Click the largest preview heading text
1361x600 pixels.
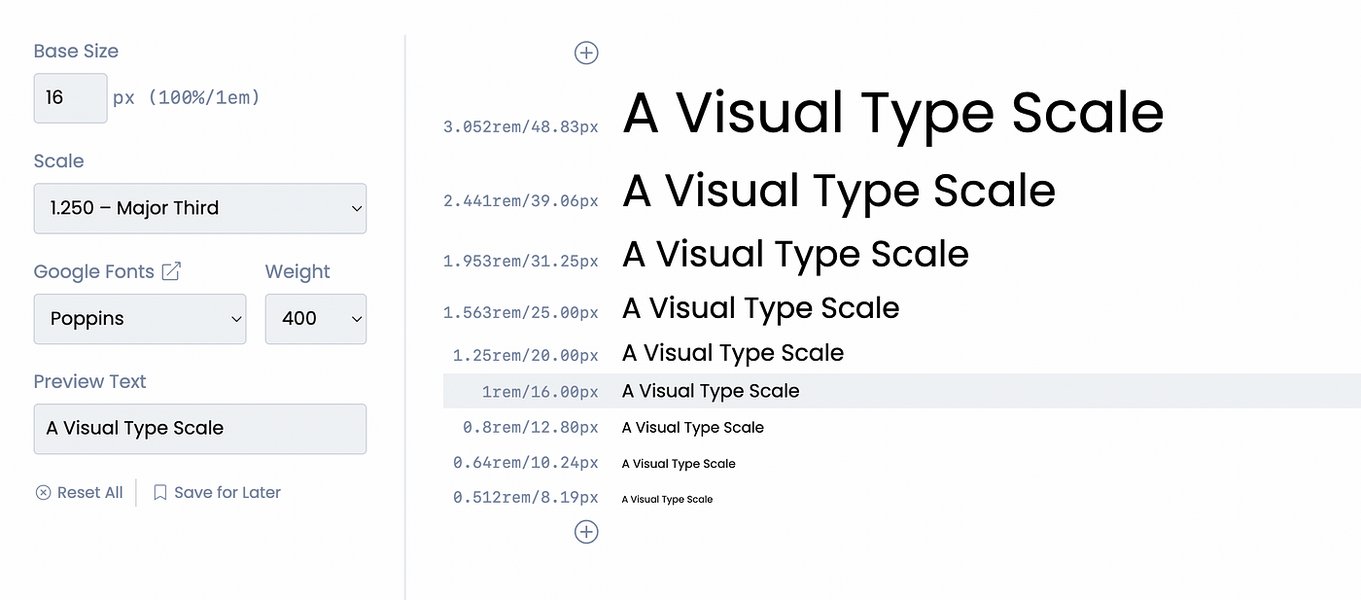pos(891,113)
